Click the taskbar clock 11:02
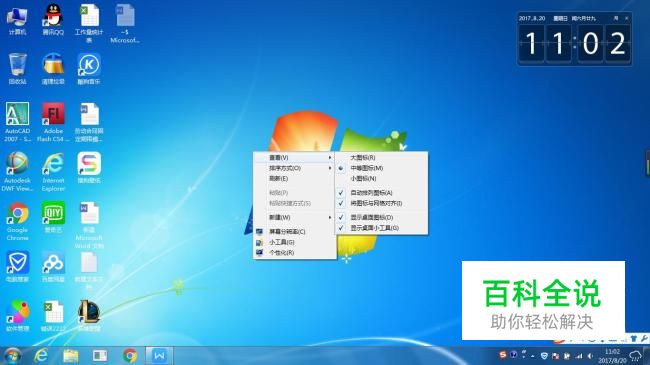The height and width of the screenshot is (365, 650). click(x=612, y=356)
